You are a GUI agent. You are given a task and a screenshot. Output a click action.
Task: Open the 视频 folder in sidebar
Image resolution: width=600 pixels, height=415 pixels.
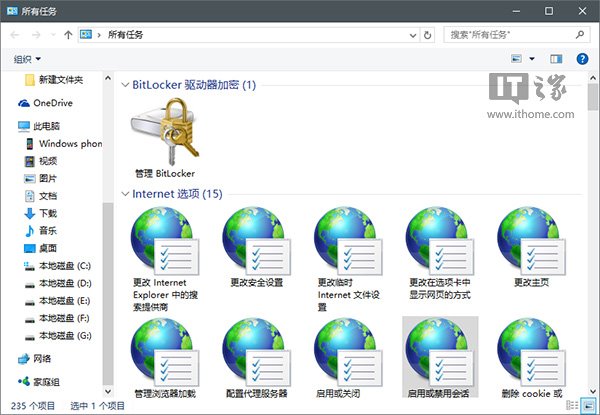41,161
